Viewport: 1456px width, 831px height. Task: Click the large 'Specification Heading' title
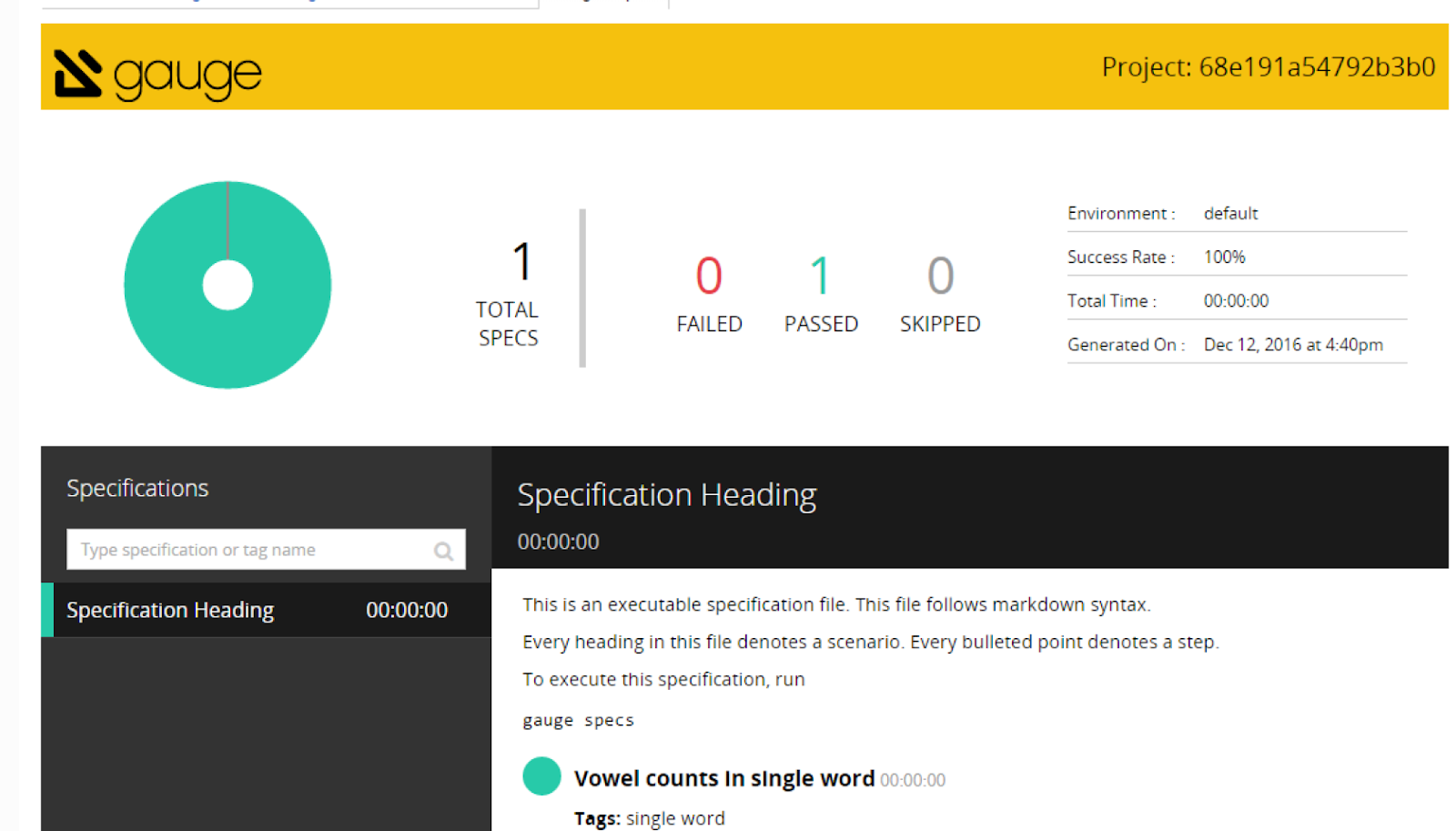pos(667,495)
